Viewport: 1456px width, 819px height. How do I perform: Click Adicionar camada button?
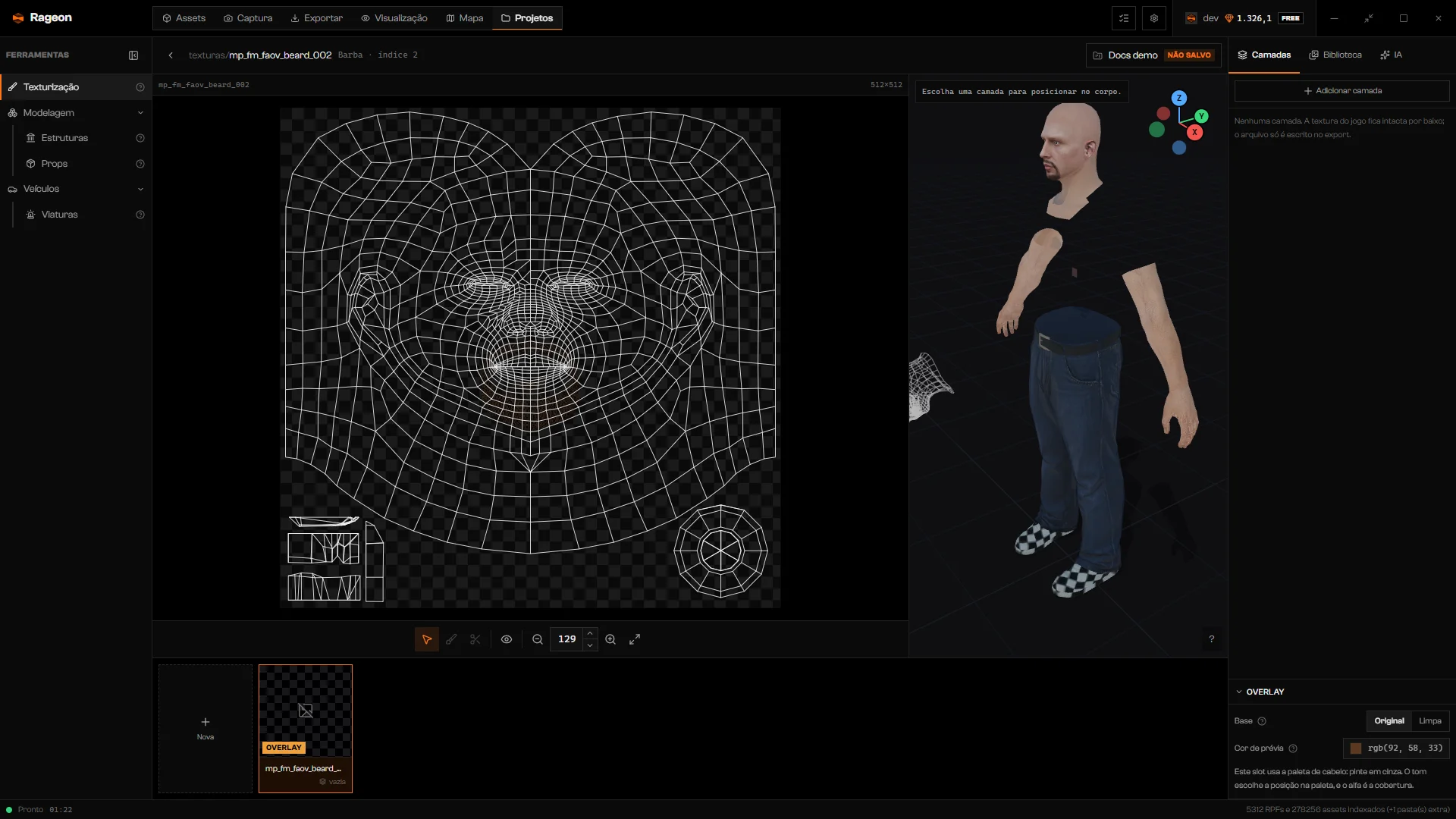(x=1342, y=91)
